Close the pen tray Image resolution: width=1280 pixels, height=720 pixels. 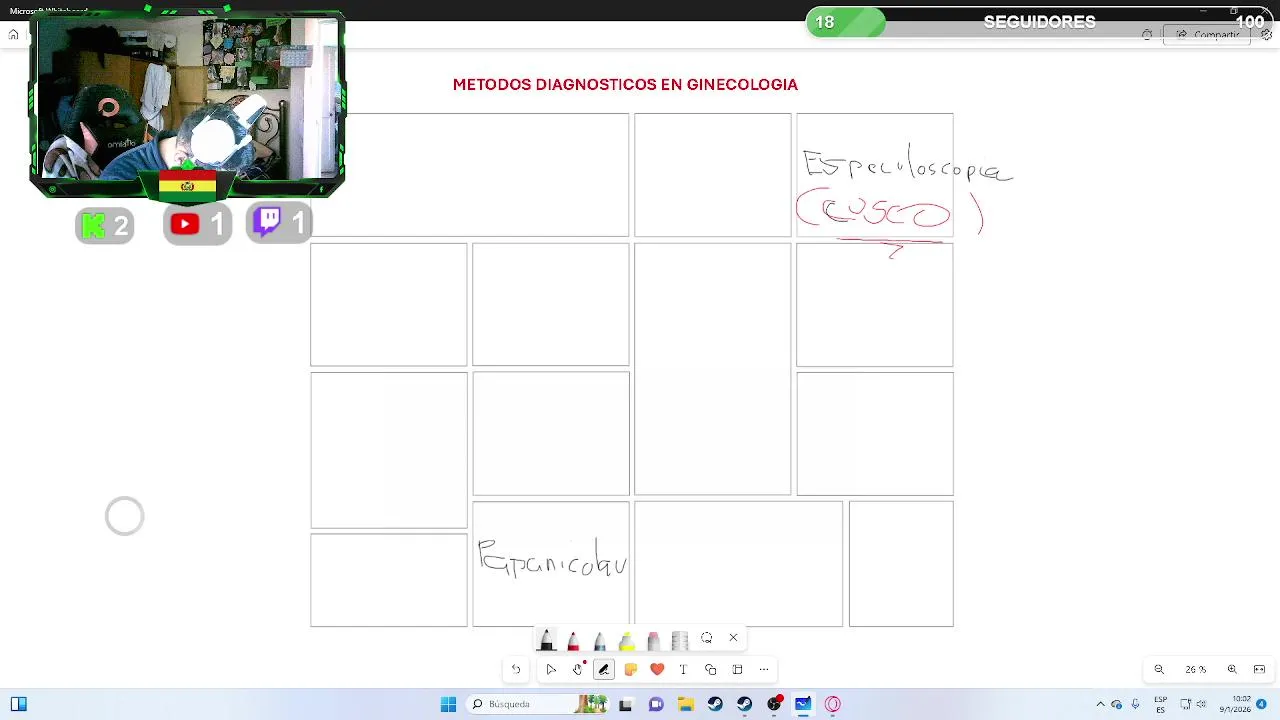click(733, 638)
